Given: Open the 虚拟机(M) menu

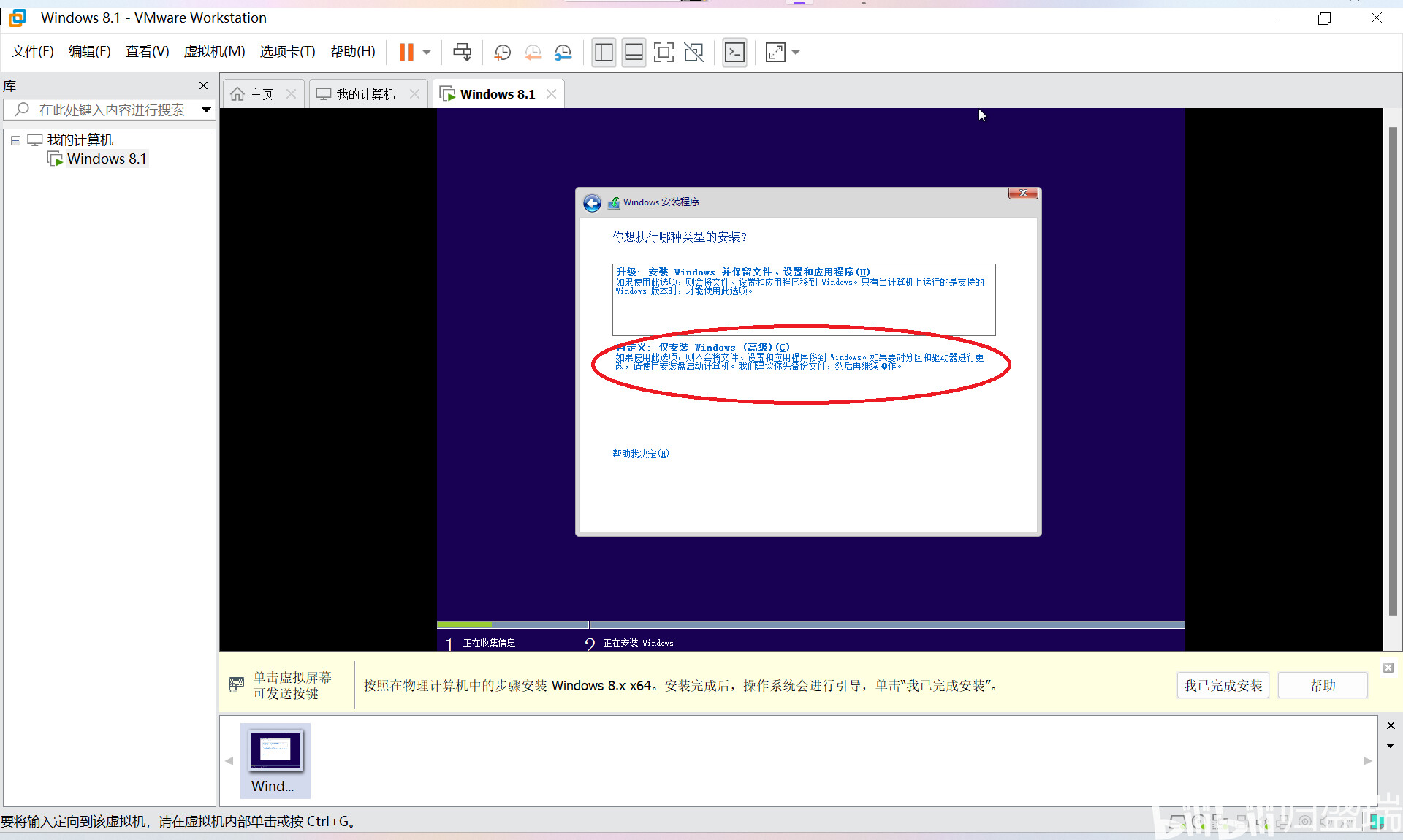Looking at the screenshot, I should (x=214, y=52).
